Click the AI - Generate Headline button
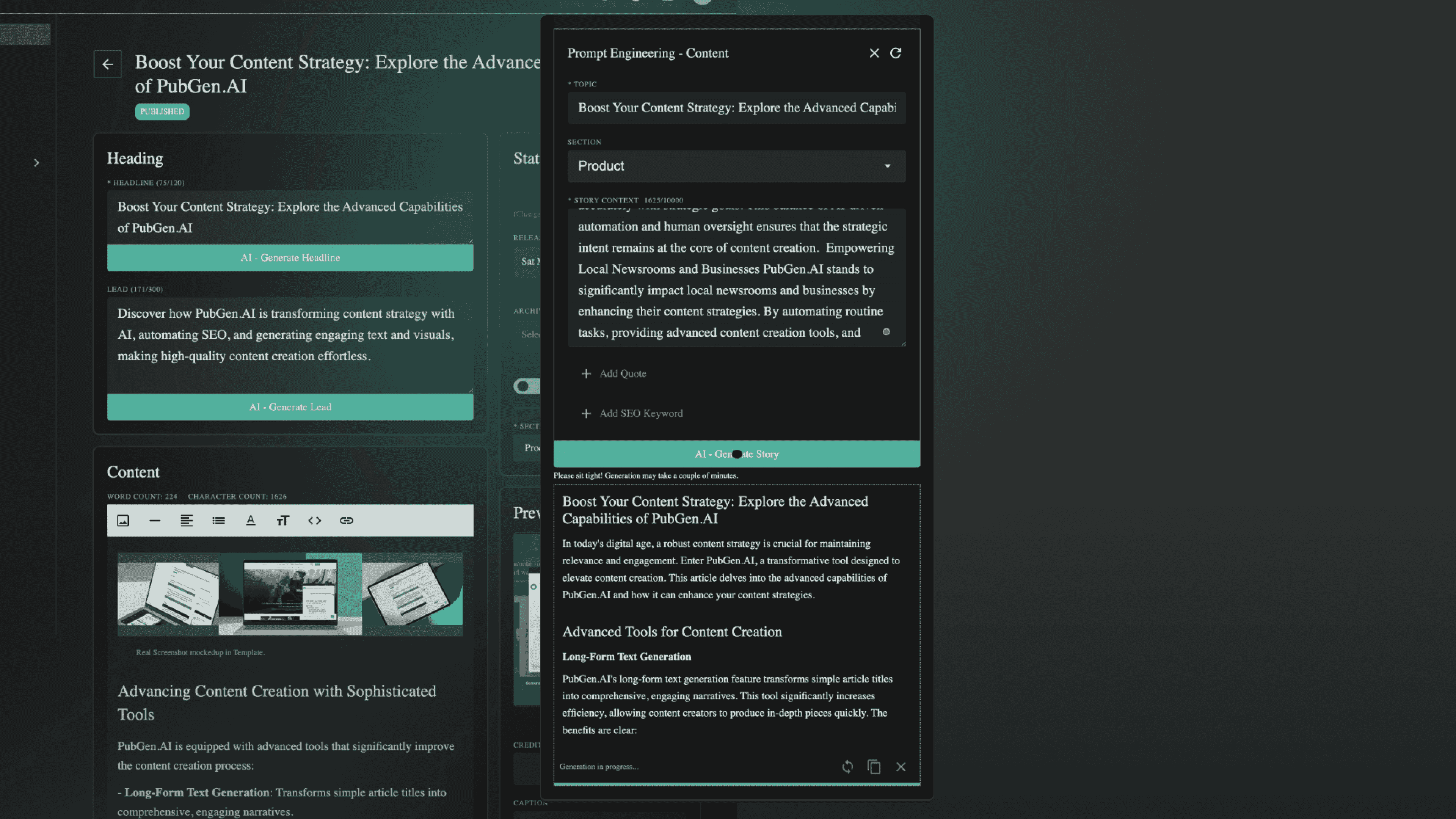 point(290,257)
